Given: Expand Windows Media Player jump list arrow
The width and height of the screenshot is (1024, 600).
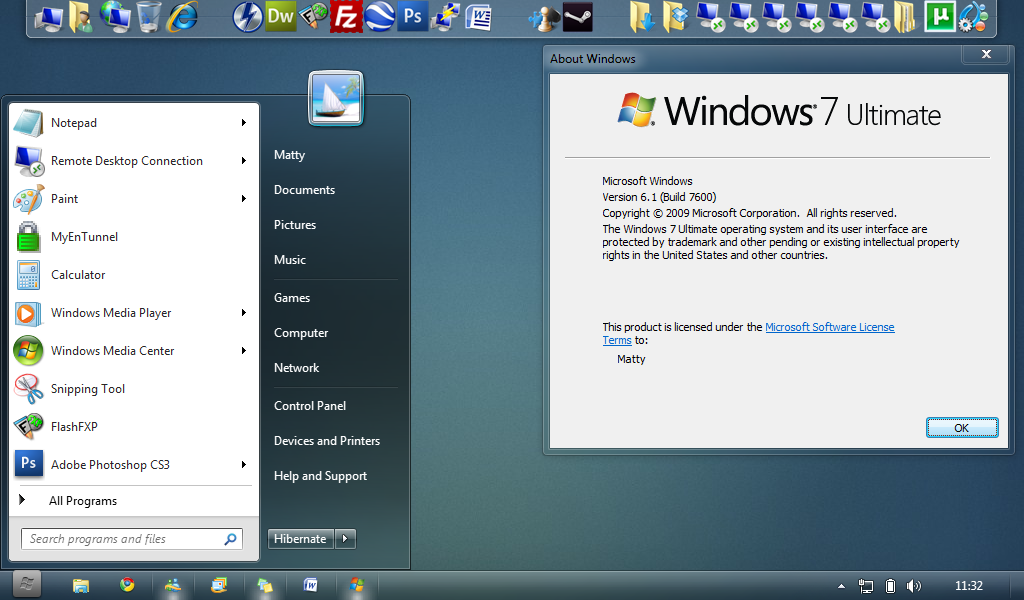Looking at the screenshot, I should pyautogui.click(x=244, y=313).
